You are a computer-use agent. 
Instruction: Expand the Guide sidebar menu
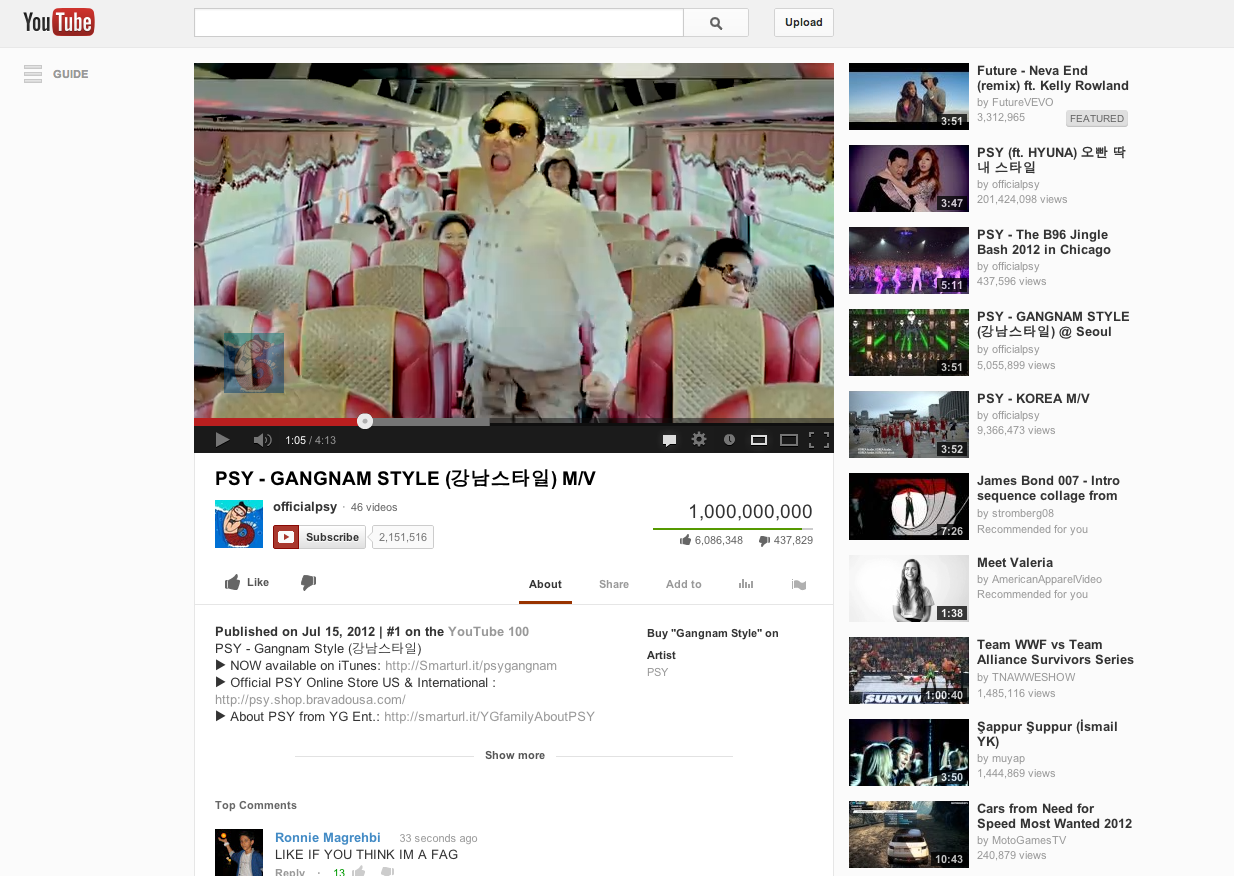click(x=56, y=74)
